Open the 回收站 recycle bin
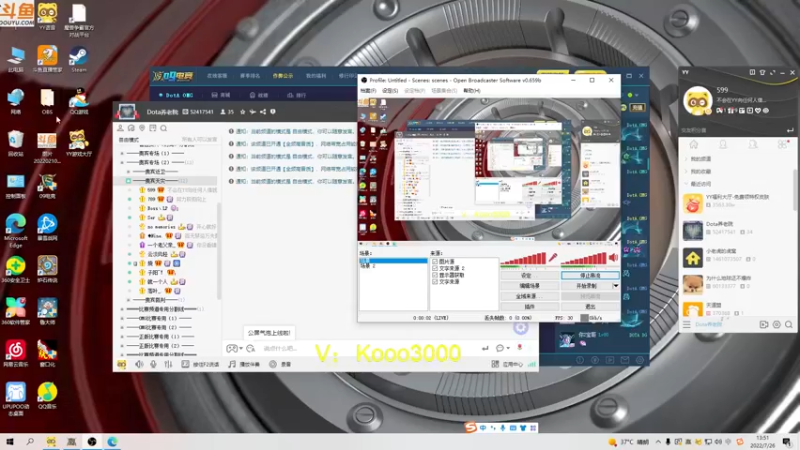 16,143
